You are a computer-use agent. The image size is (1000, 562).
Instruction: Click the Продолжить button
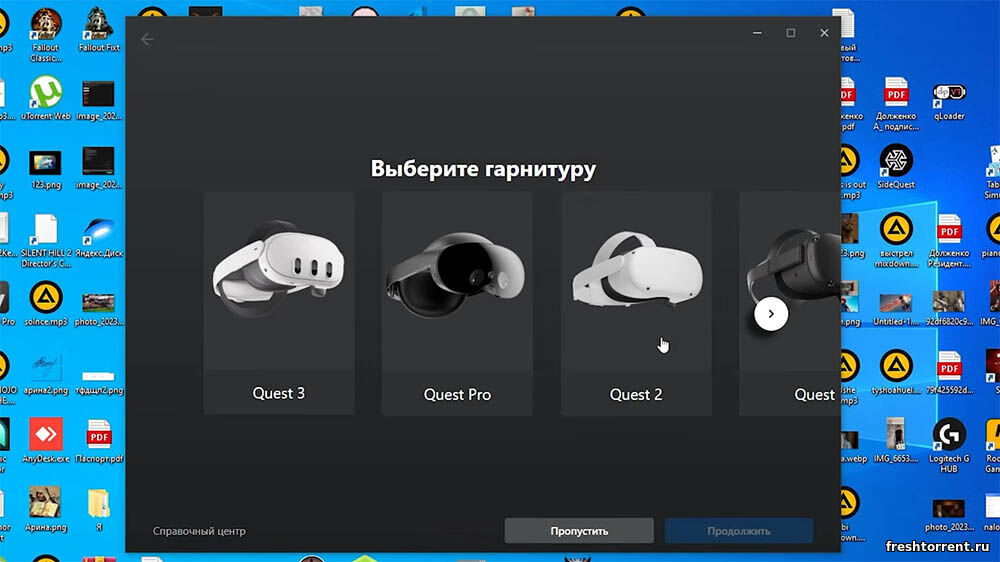click(739, 531)
